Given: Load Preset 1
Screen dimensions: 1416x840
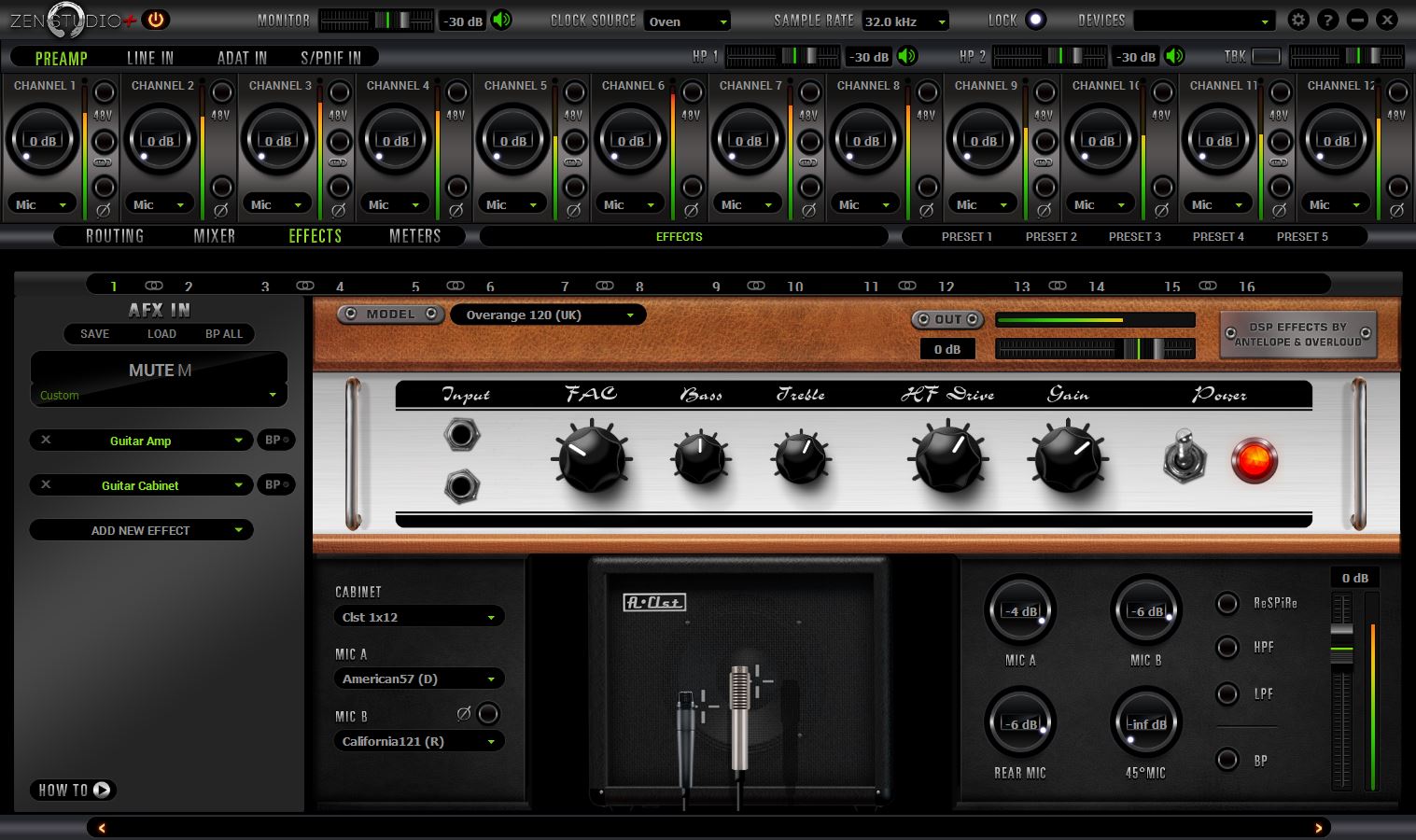Looking at the screenshot, I should pos(967,236).
